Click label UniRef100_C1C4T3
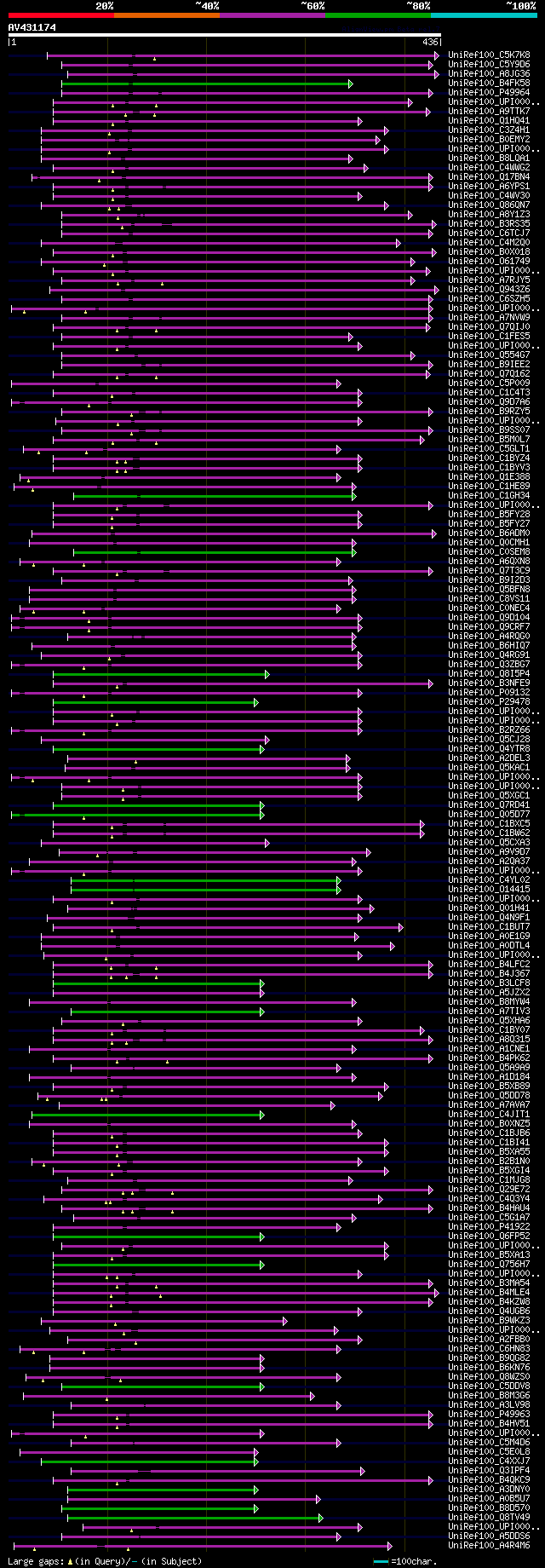The image size is (545, 1568). pyautogui.click(x=489, y=392)
